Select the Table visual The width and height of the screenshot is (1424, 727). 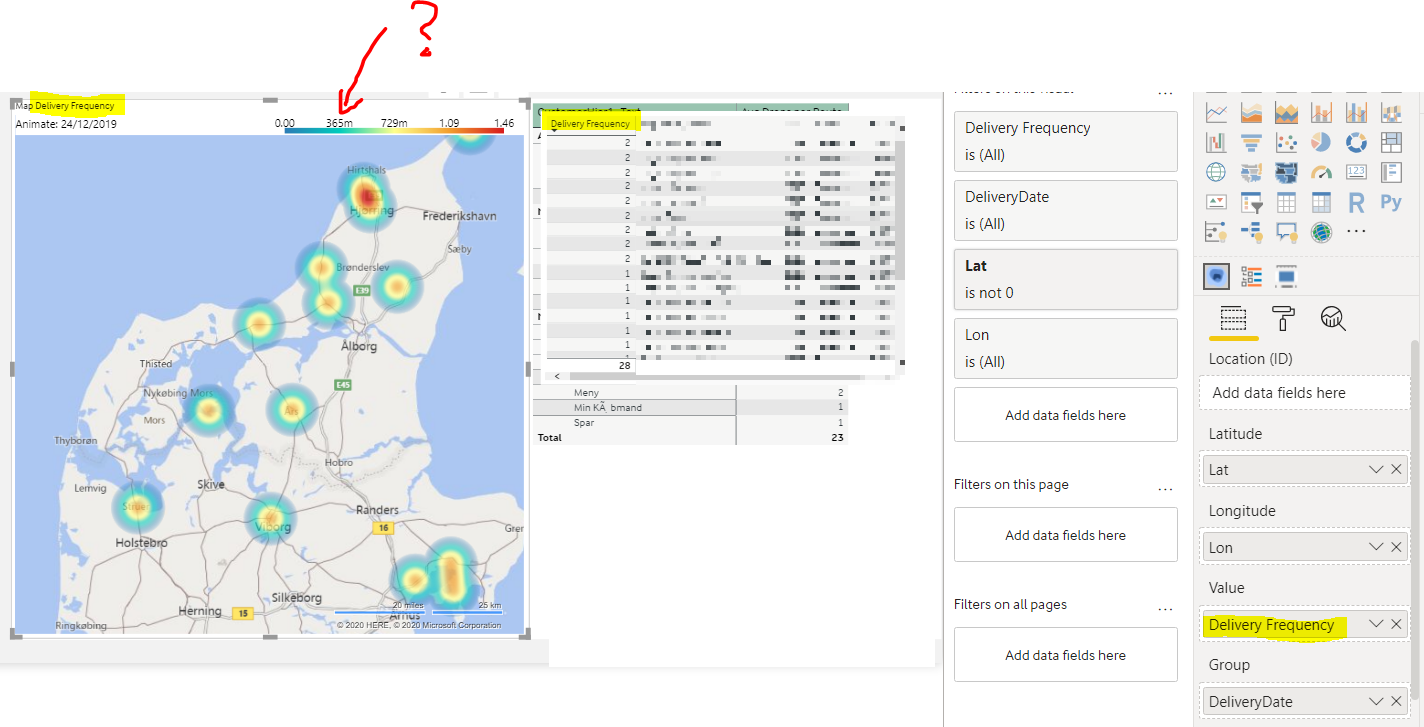1286,203
